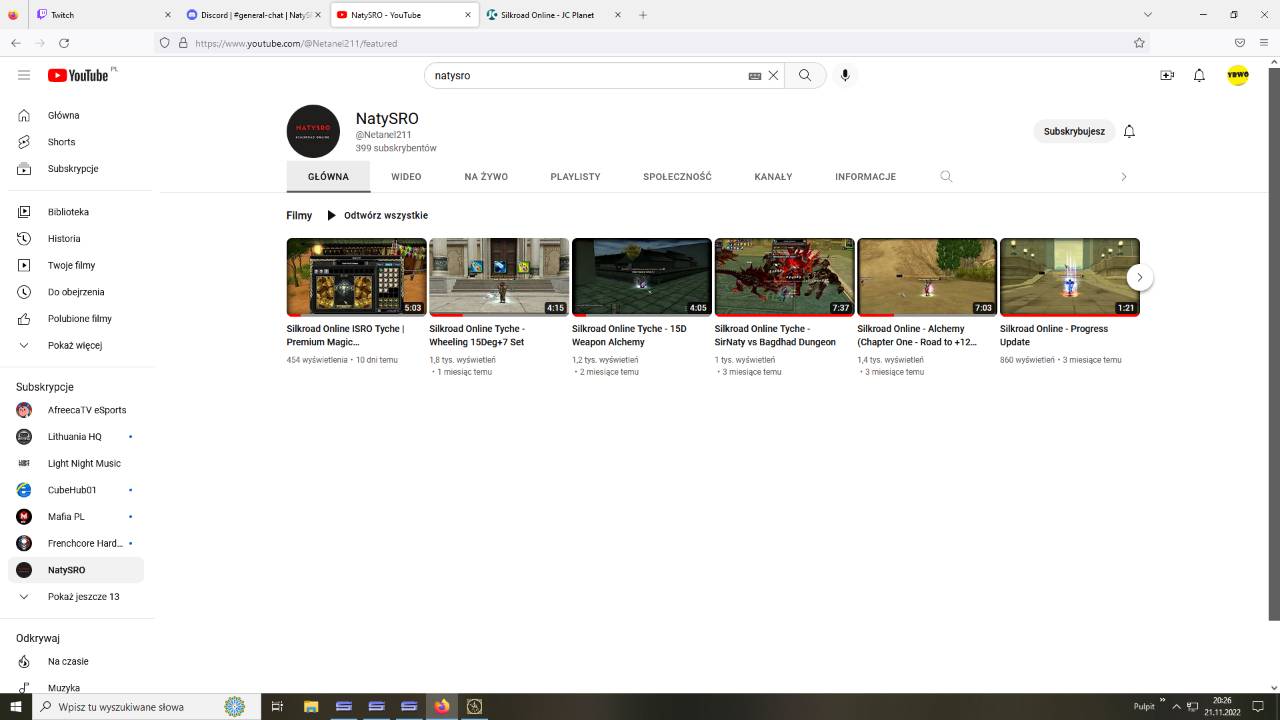This screenshot has height=720, width=1280.
Task: Open Premium Magic video thumbnail
Action: (x=356, y=277)
